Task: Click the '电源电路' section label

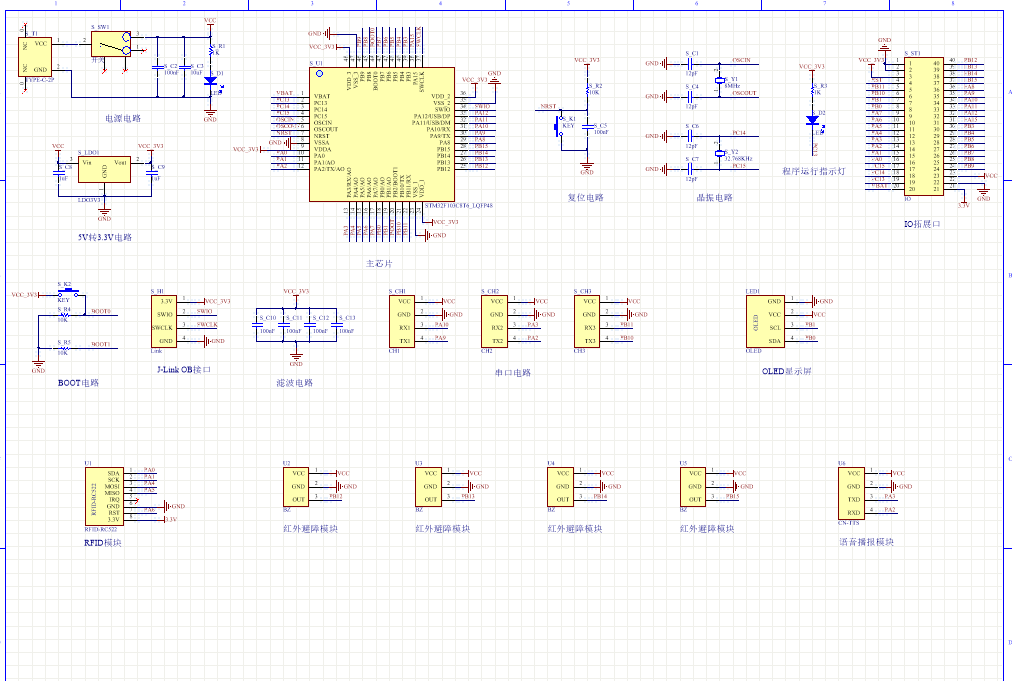Action: click(x=124, y=118)
